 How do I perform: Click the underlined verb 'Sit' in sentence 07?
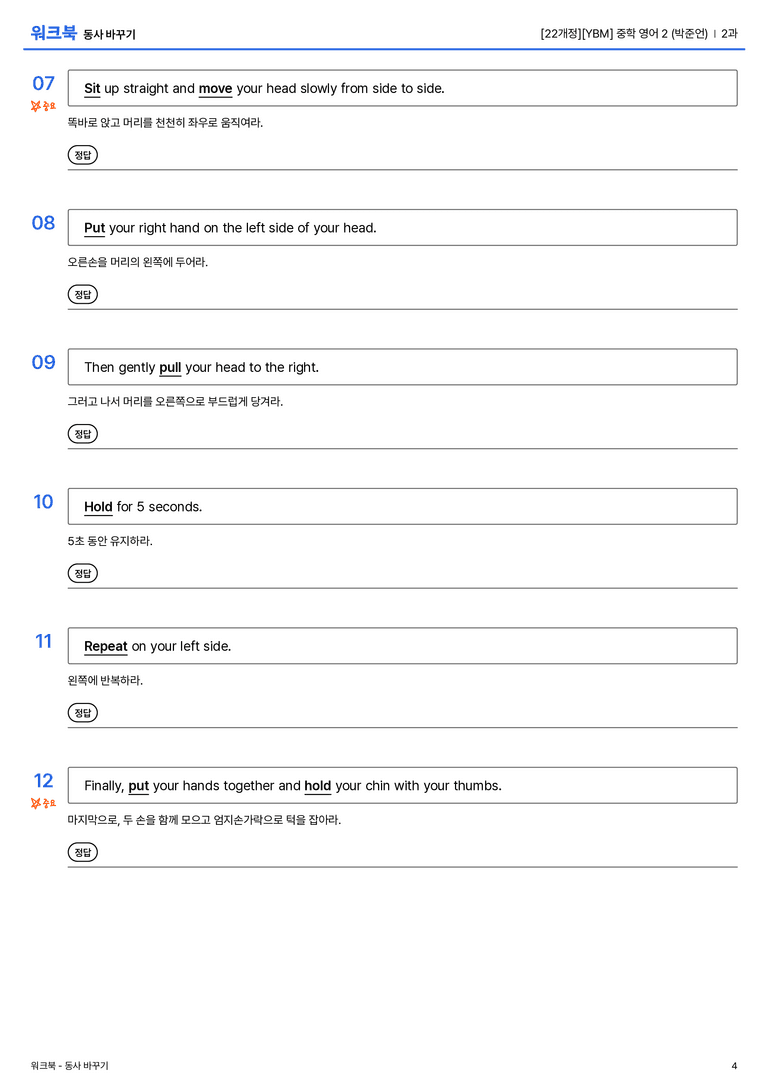tap(92, 89)
